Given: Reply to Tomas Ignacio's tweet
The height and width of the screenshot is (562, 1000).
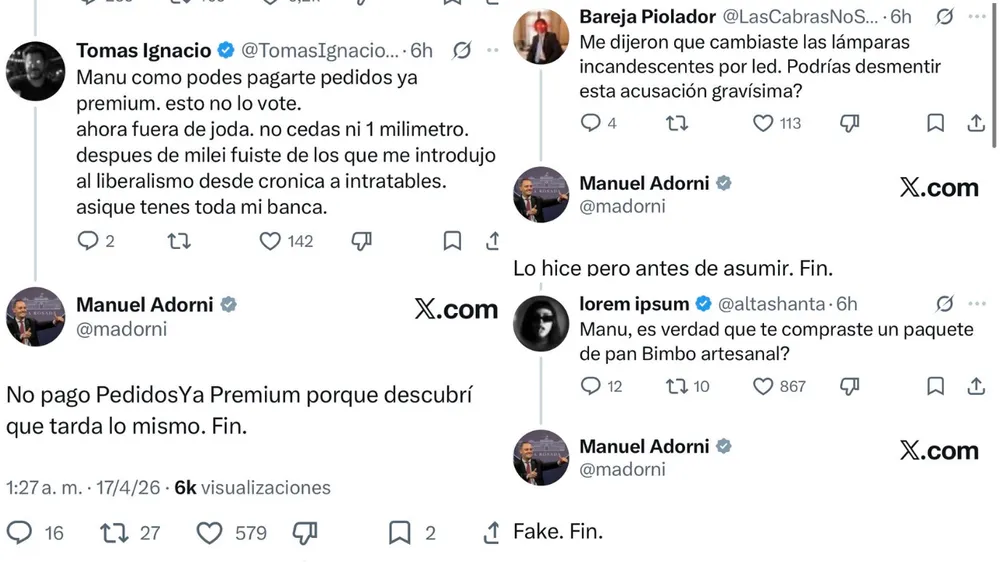Looking at the screenshot, I should 88,241.
